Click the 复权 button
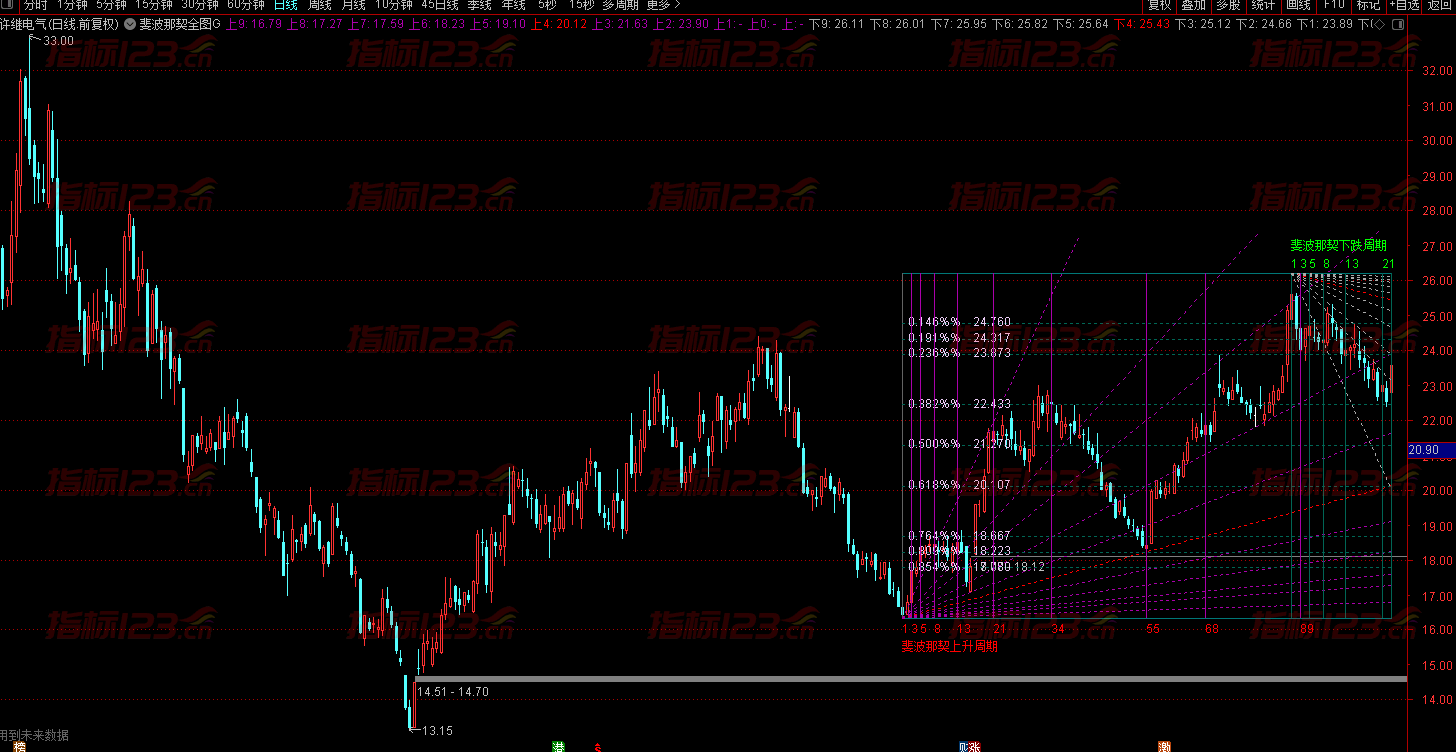 coord(1159,5)
